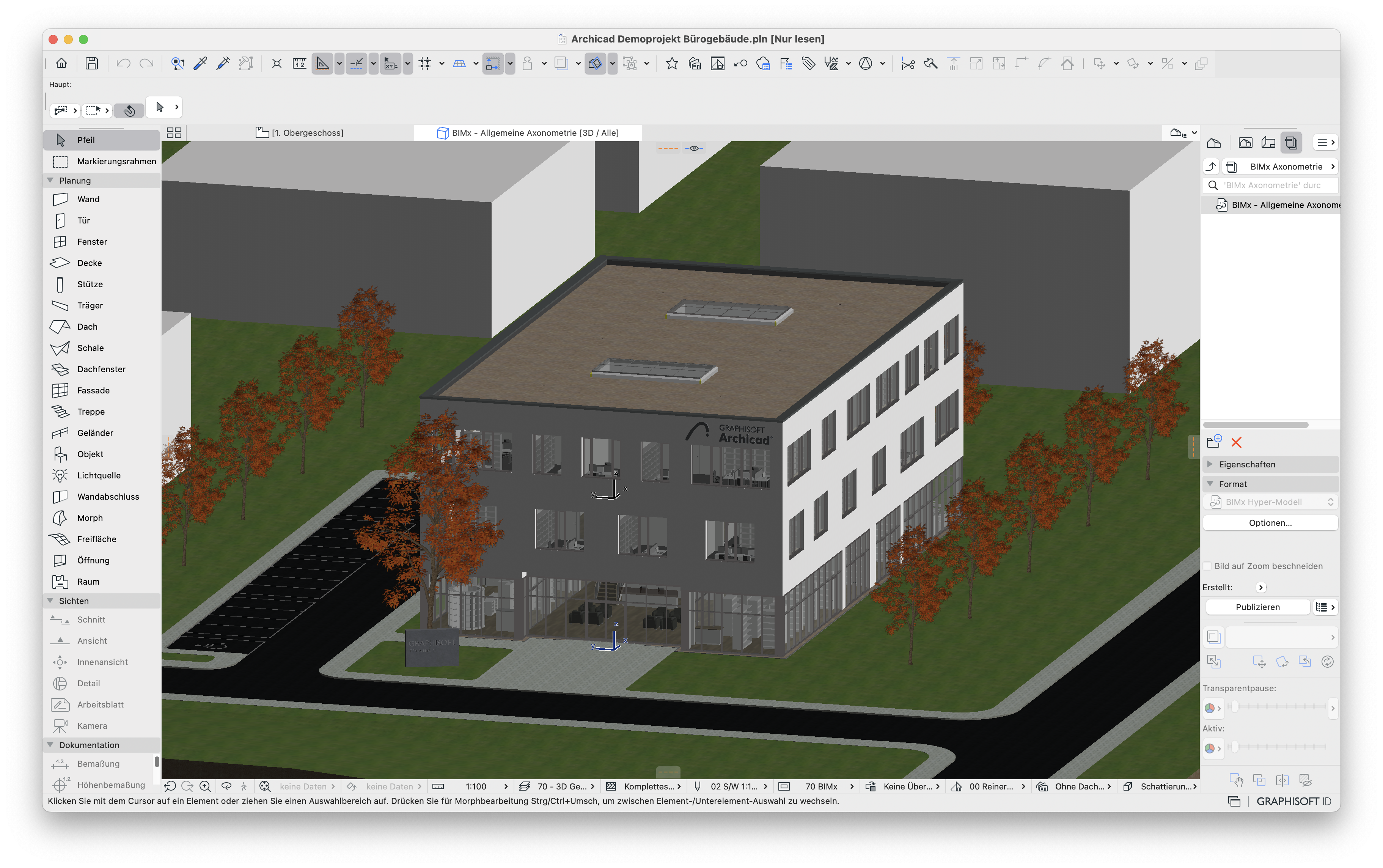Image resolution: width=1383 pixels, height=868 pixels.
Task: Open the publisher sets tab in organizer
Action: coord(1291,142)
